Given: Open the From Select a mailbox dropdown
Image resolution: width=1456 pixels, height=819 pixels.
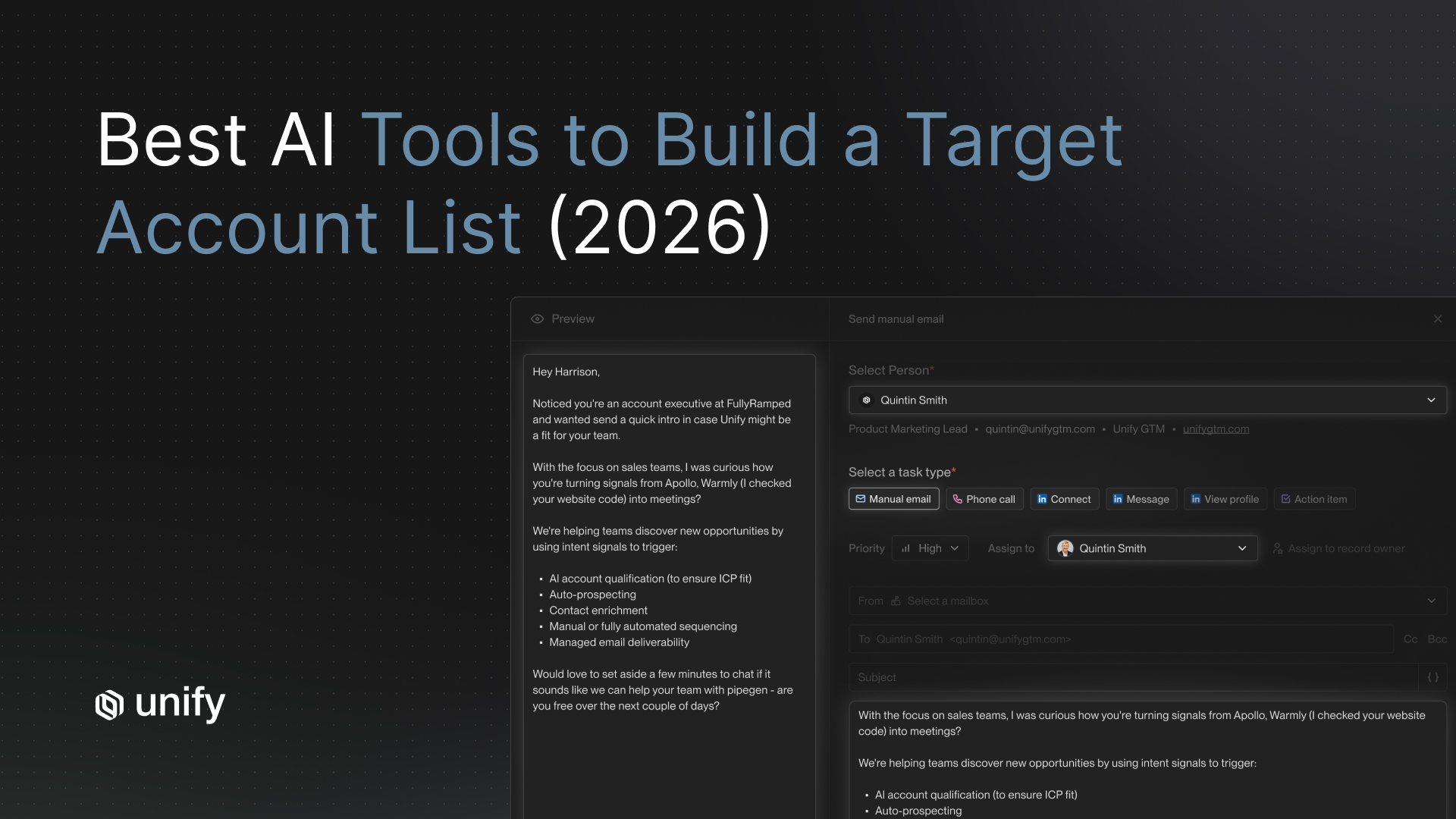Looking at the screenshot, I should coord(1147,601).
